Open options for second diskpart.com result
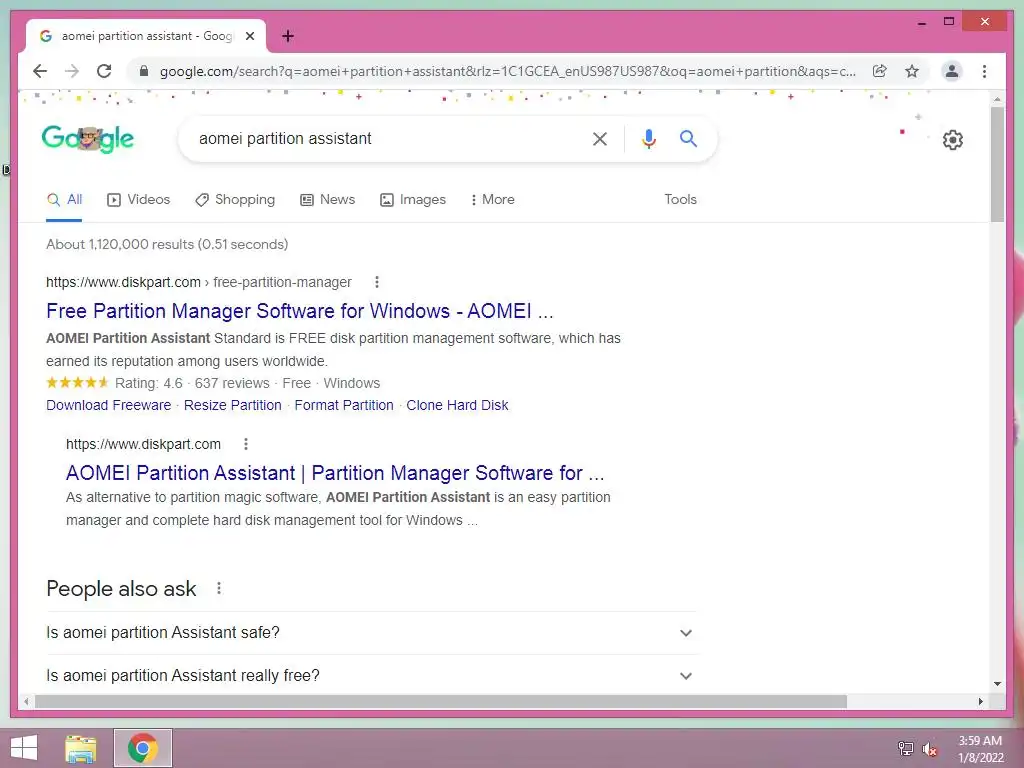 click(246, 444)
